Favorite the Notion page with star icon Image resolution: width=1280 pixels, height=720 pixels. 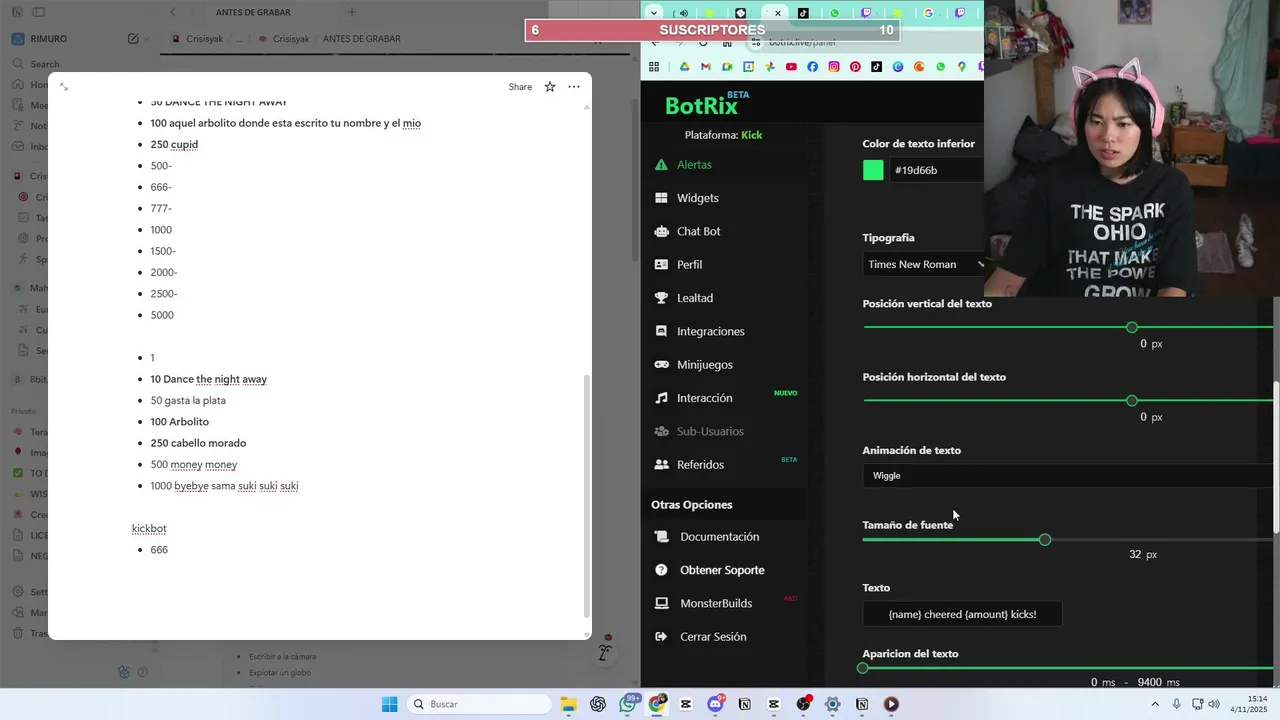(x=549, y=87)
